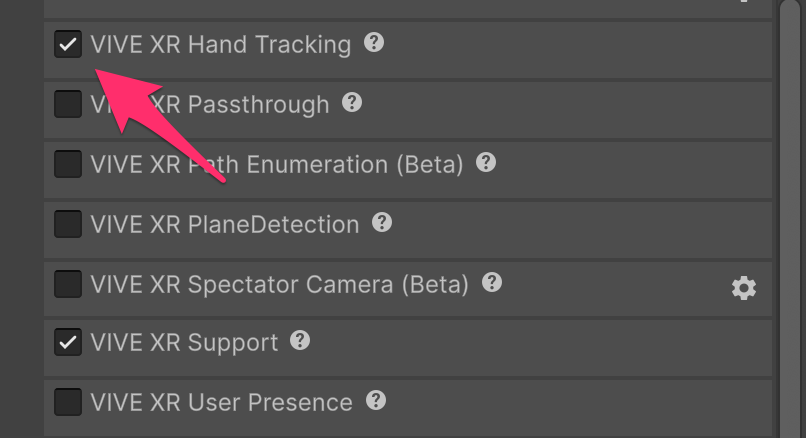The height and width of the screenshot is (438, 806).
Task: Click Spectator Camera (Beta) question mark icon
Action: [x=492, y=282]
